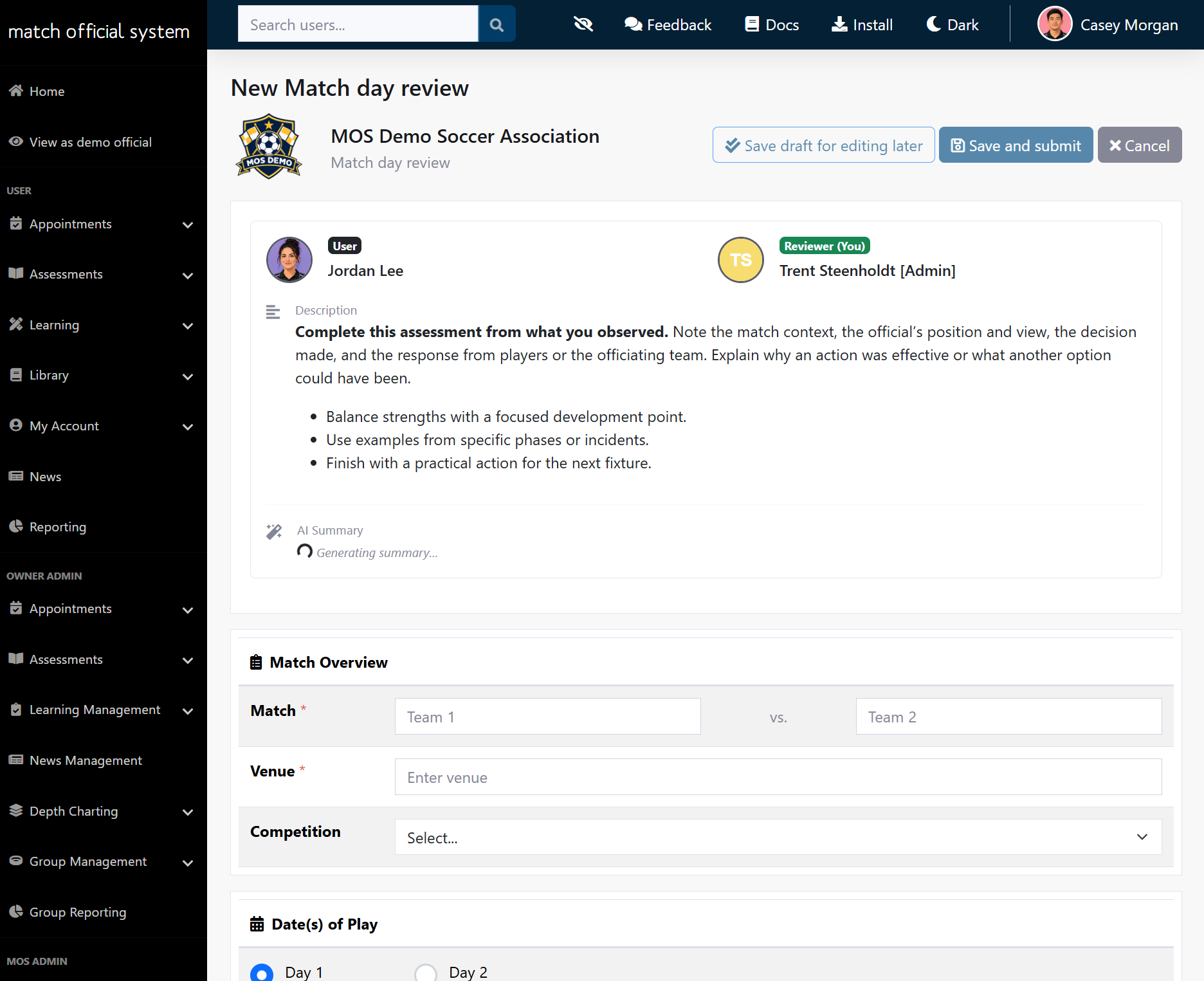
Task: Expand the My Account chevron
Action: tap(188, 426)
